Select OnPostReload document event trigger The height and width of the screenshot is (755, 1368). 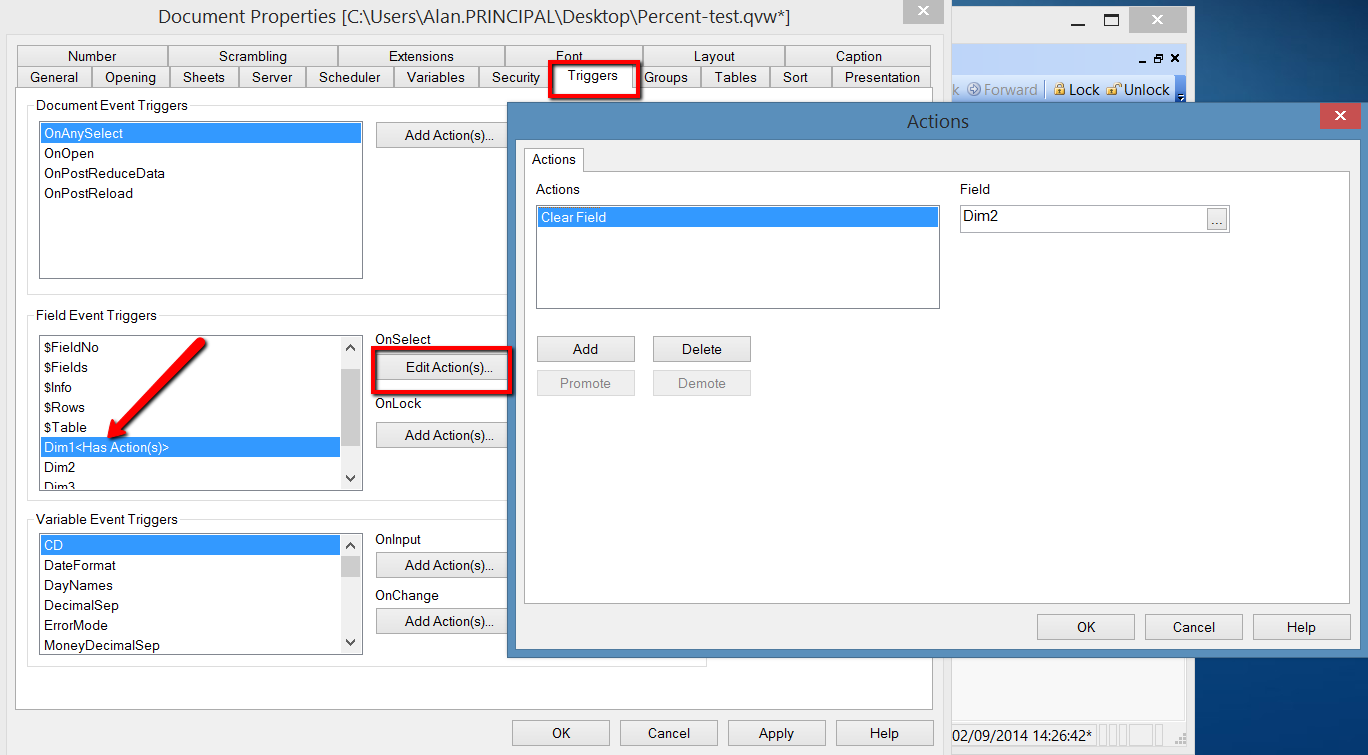click(x=200, y=193)
